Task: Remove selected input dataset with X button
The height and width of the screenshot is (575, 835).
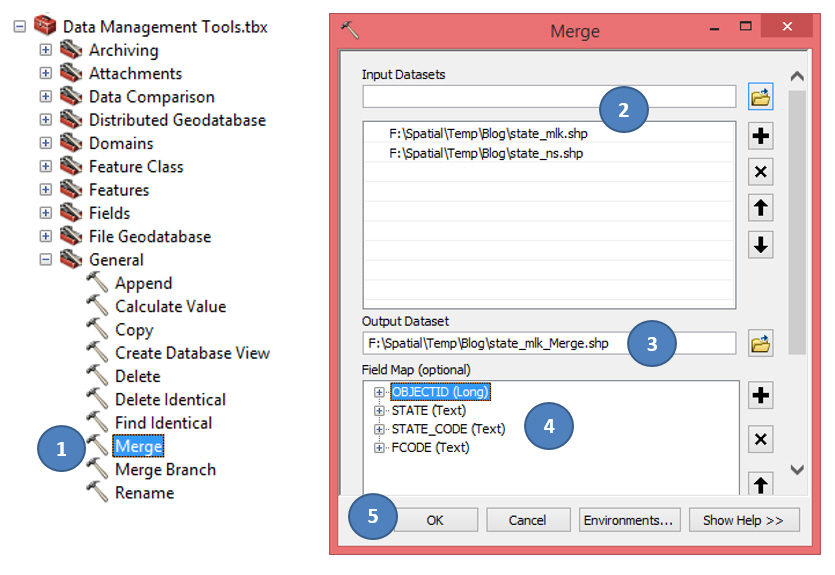Action: tap(761, 172)
